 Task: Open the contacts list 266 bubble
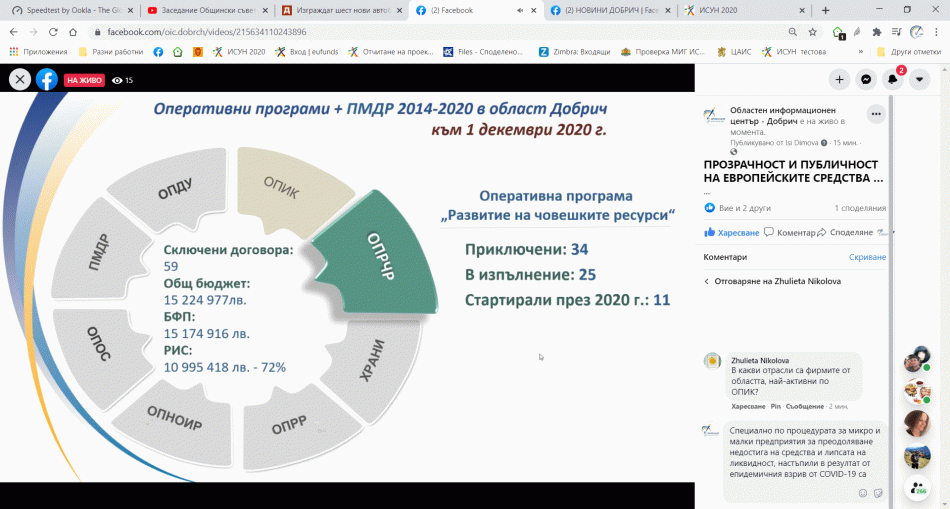(917, 488)
